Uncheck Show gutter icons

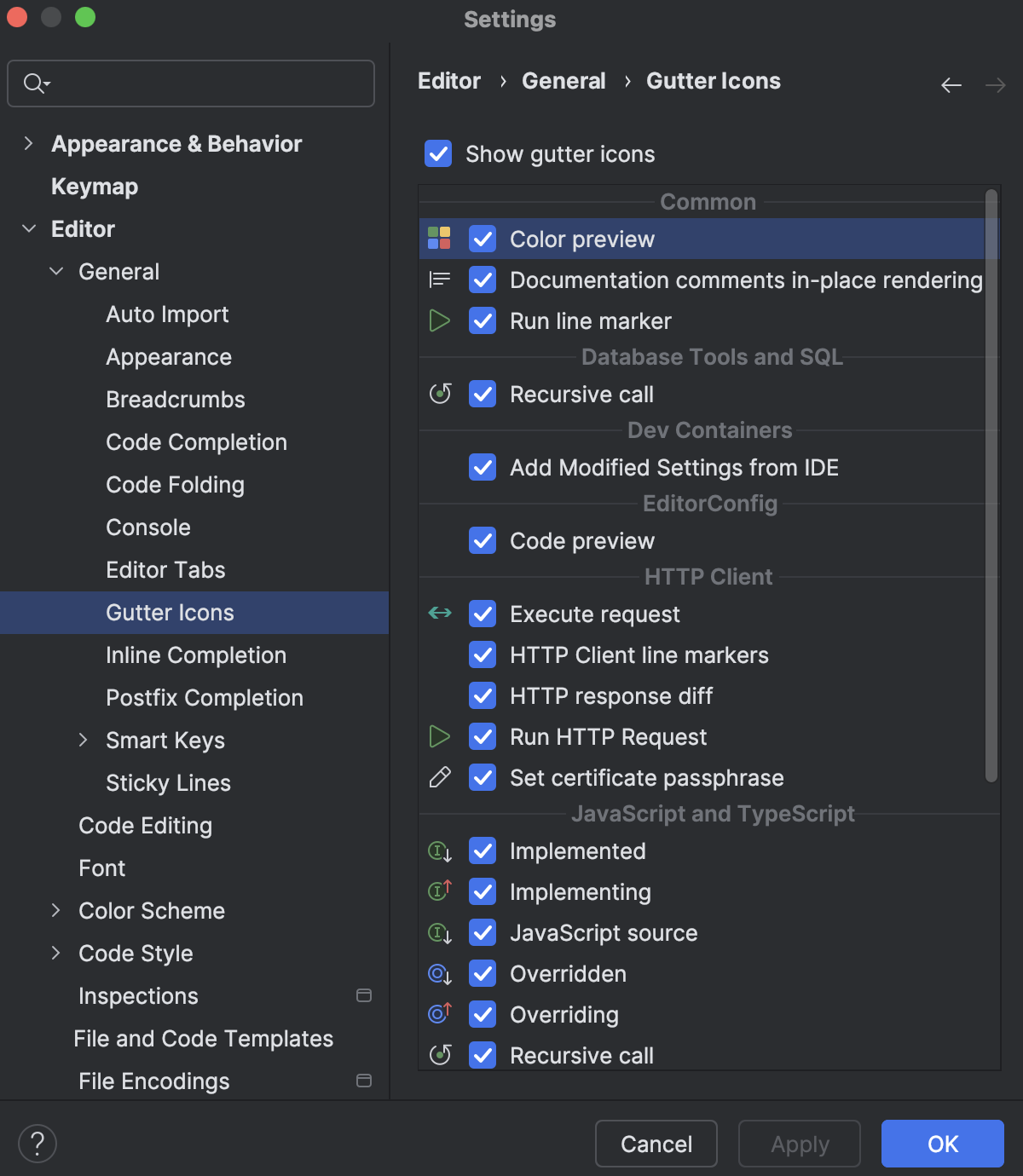click(437, 154)
